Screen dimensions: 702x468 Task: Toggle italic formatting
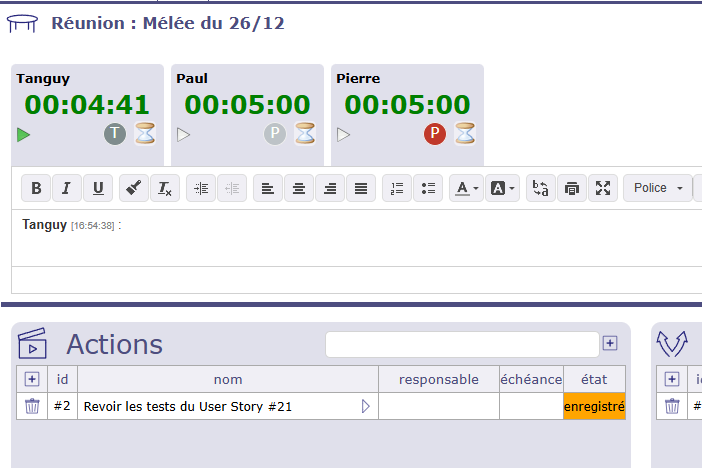pyautogui.click(x=67, y=188)
